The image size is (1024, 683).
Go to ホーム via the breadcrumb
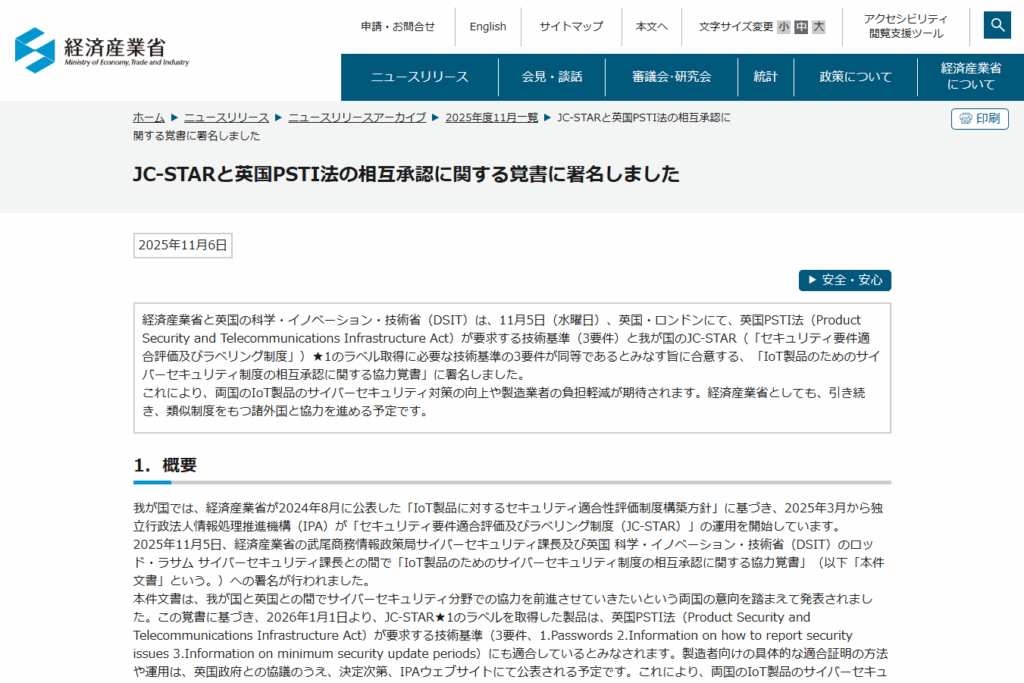(148, 117)
